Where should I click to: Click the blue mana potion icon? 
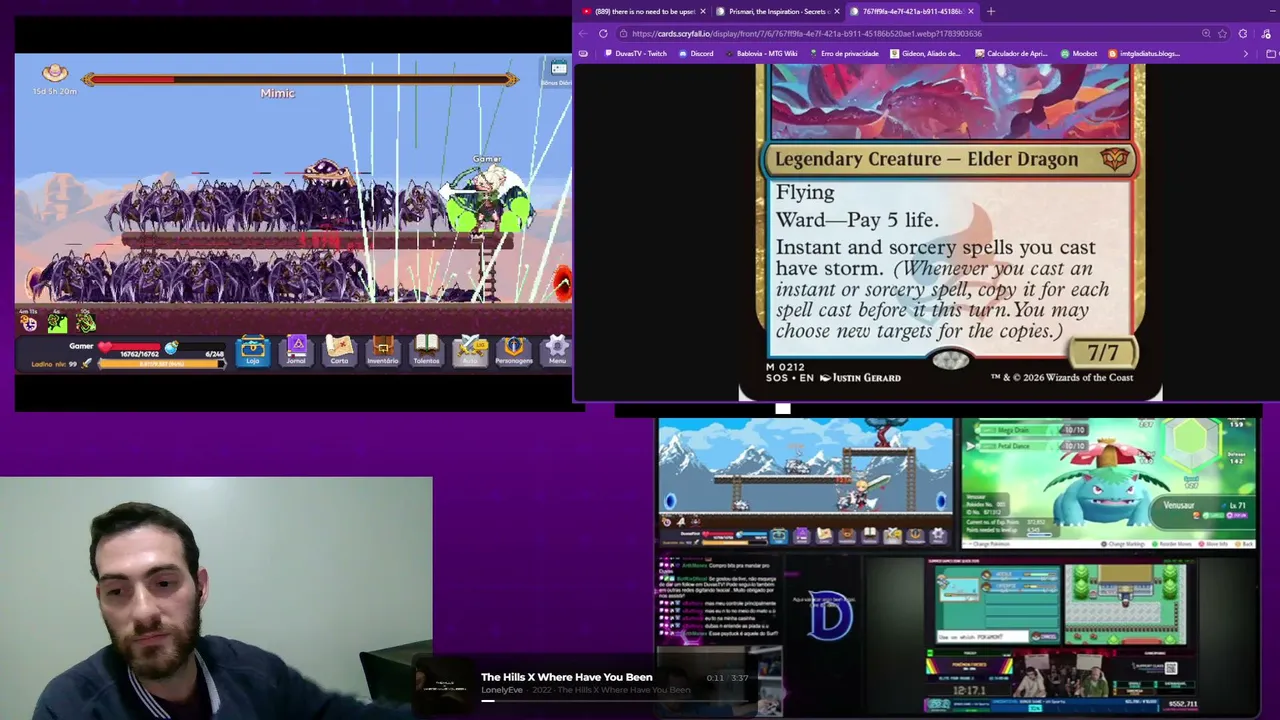coord(171,348)
